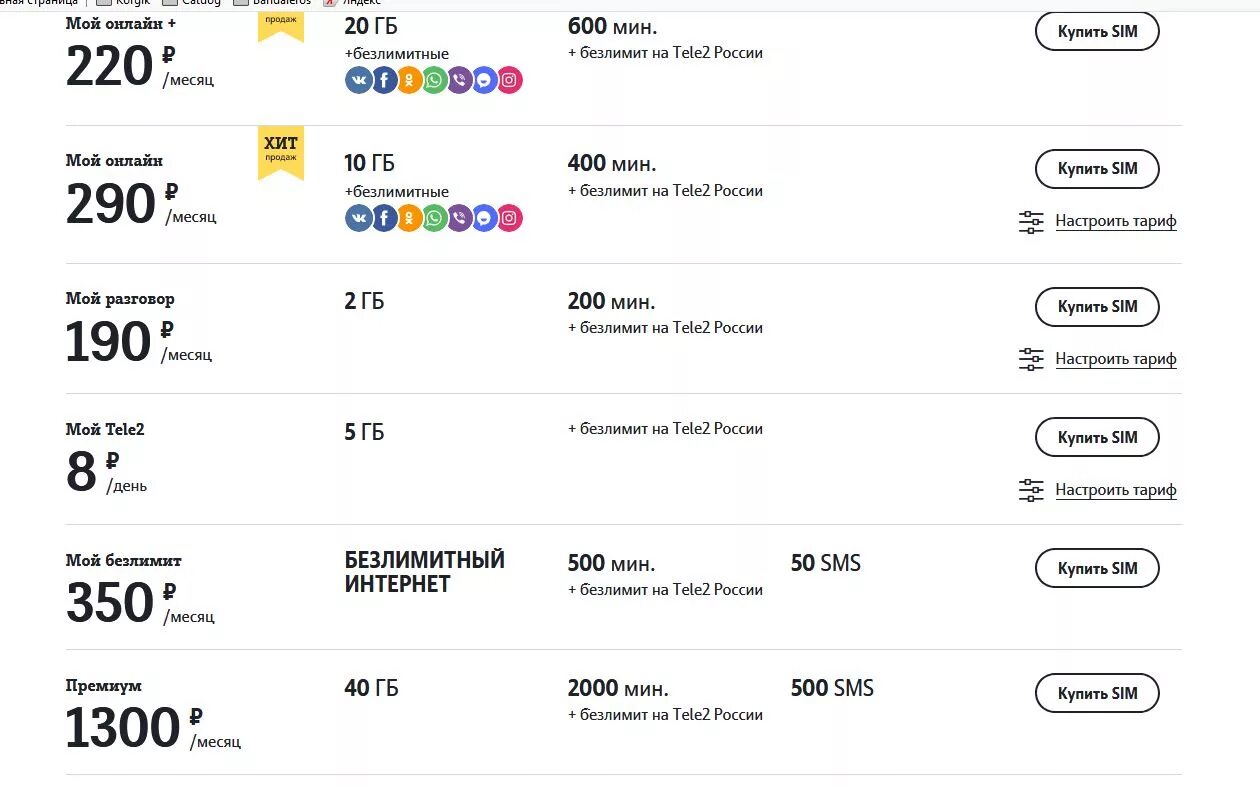Buy a SIM for the 220 ₽ plan
1260x788 pixels.
coord(1097,31)
